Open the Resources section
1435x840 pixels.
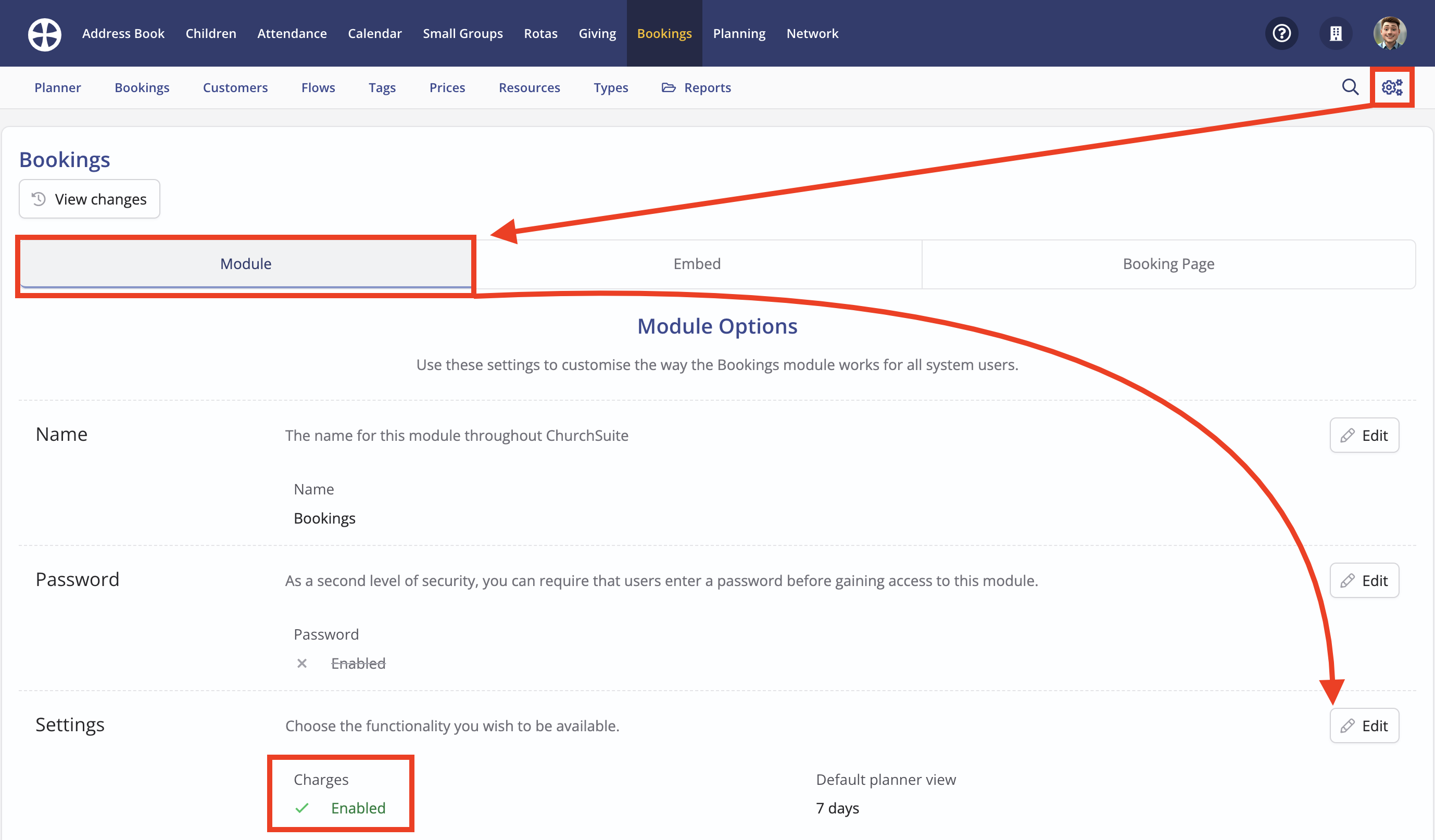click(x=529, y=87)
